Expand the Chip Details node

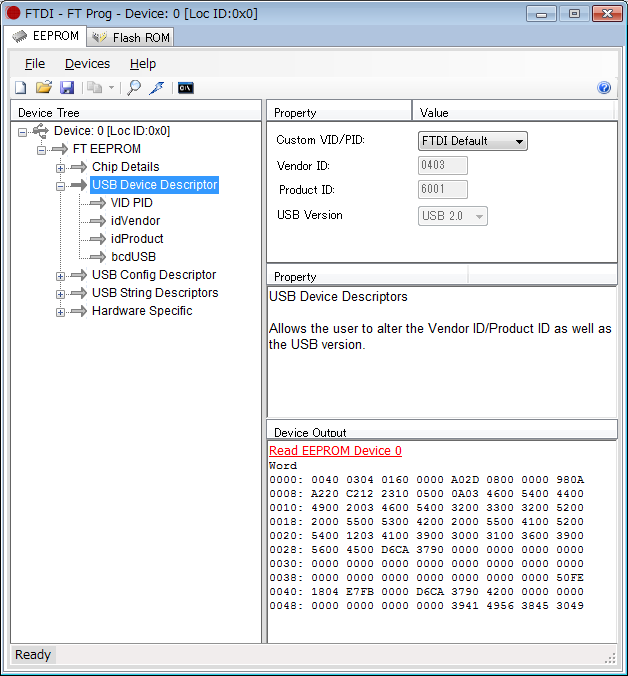60,168
